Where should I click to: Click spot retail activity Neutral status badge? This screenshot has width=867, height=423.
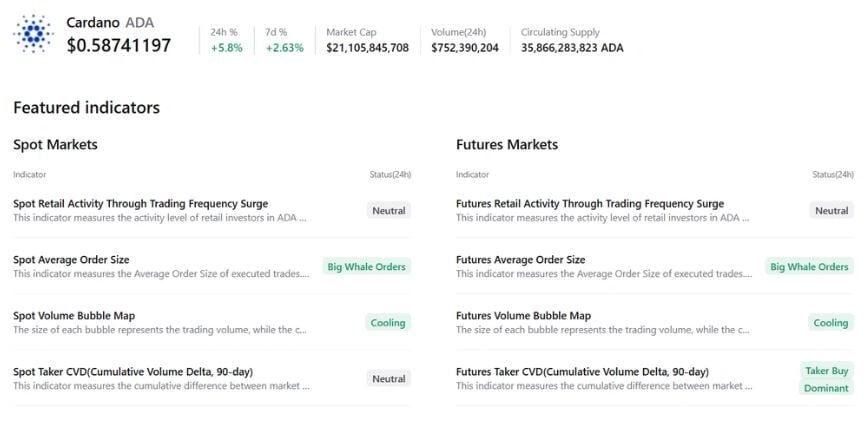[x=388, y=211]
